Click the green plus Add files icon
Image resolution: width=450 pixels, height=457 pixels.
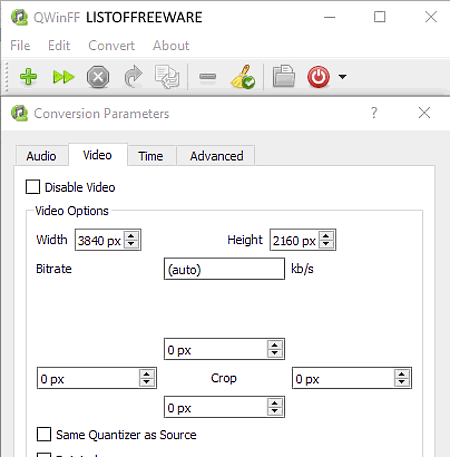click(x=28, y=77)
